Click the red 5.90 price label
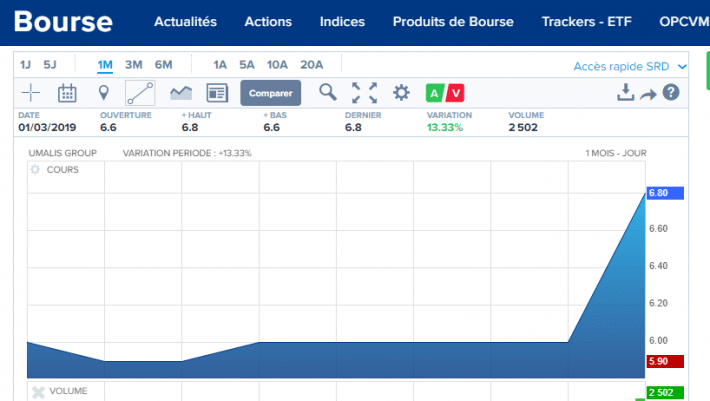The width and height of the screenshot is (710, 401). click(665, 361)
